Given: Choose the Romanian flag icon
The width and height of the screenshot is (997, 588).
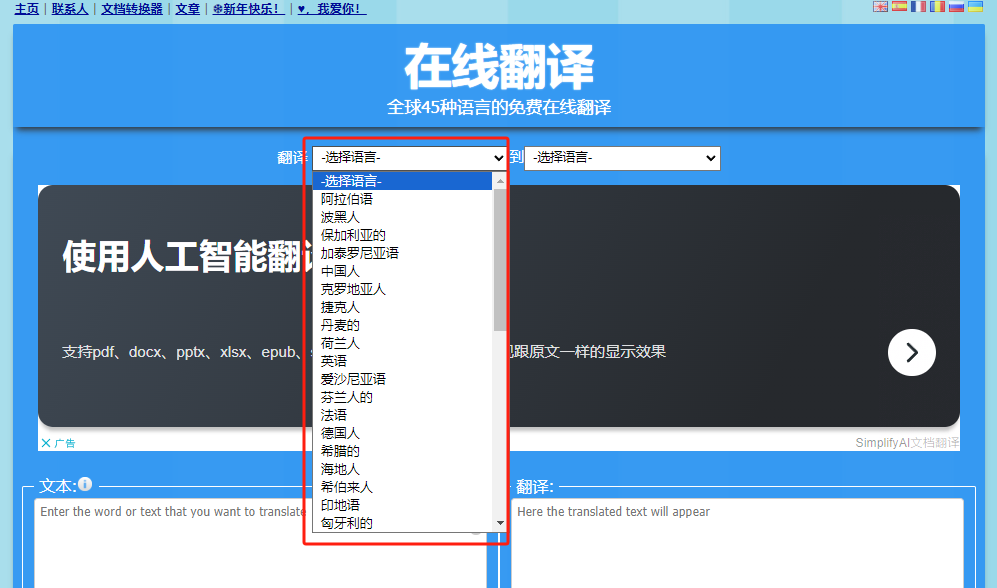Looking at the screenshot, I should click(x=937, y=7).
